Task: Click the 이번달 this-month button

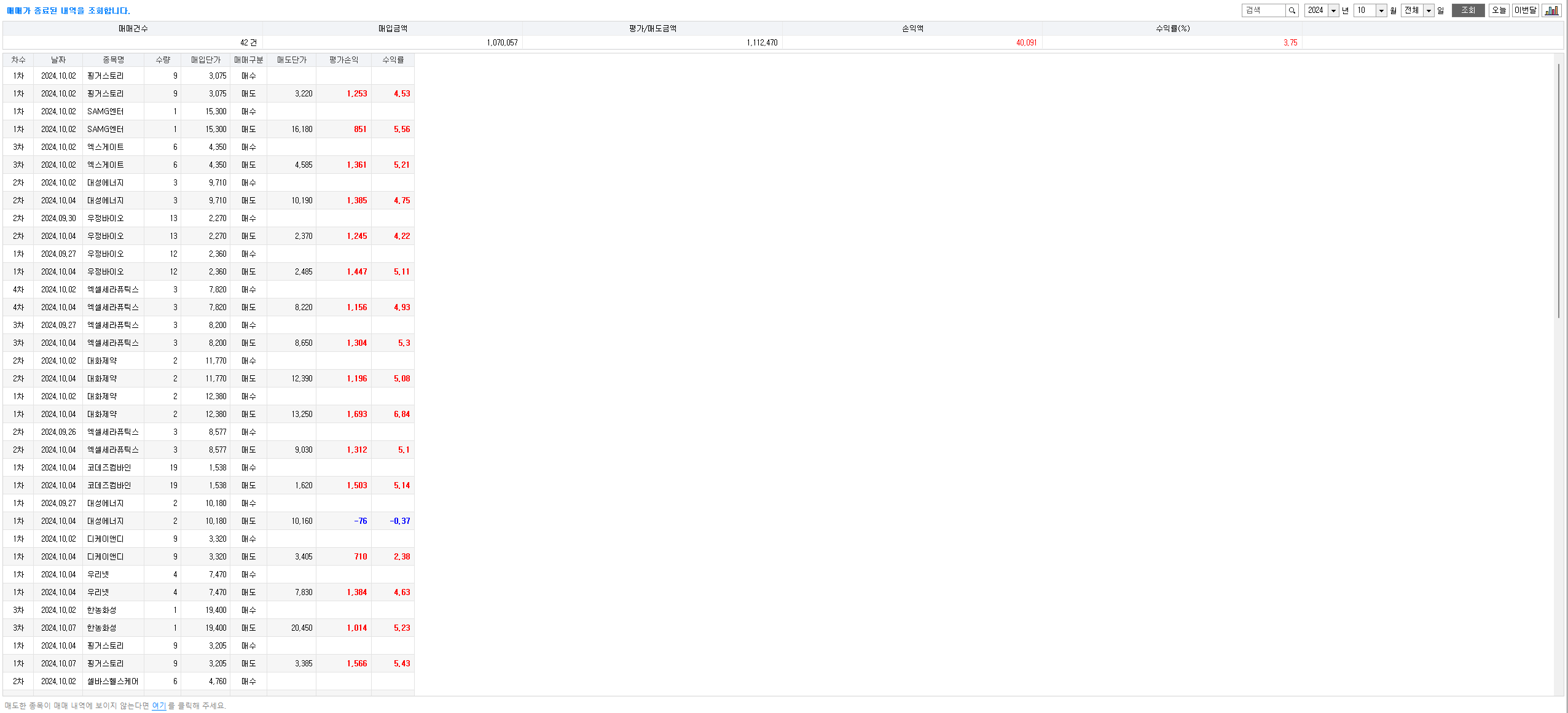Action: tap(1525, 10)
